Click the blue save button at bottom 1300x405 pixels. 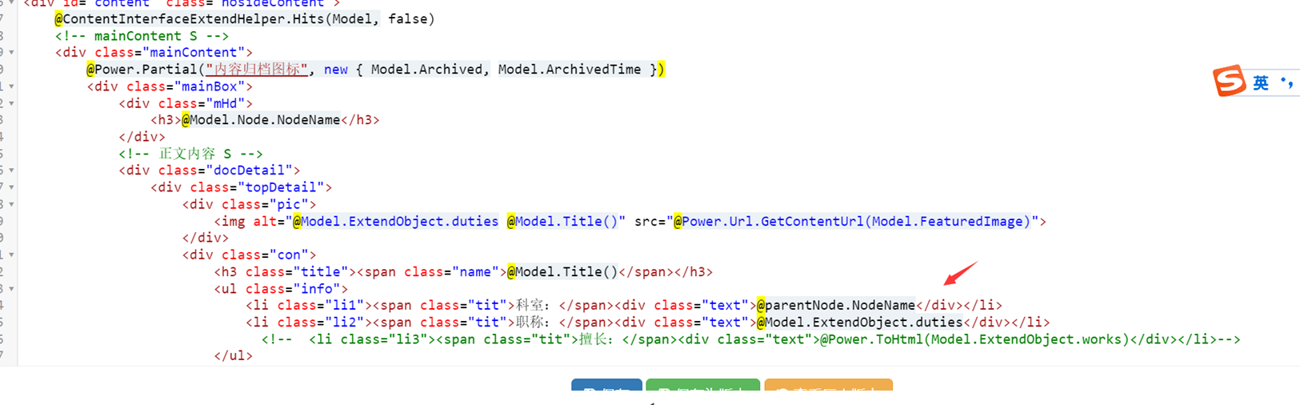(x=606, y=393)
